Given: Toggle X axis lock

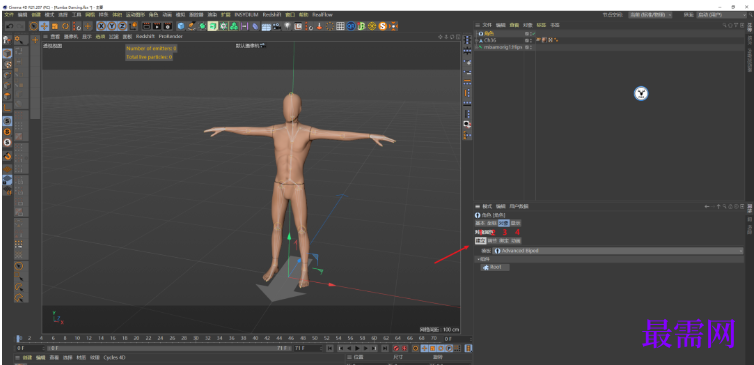Looking at the screenshot, I should click(x=102, y=26).
